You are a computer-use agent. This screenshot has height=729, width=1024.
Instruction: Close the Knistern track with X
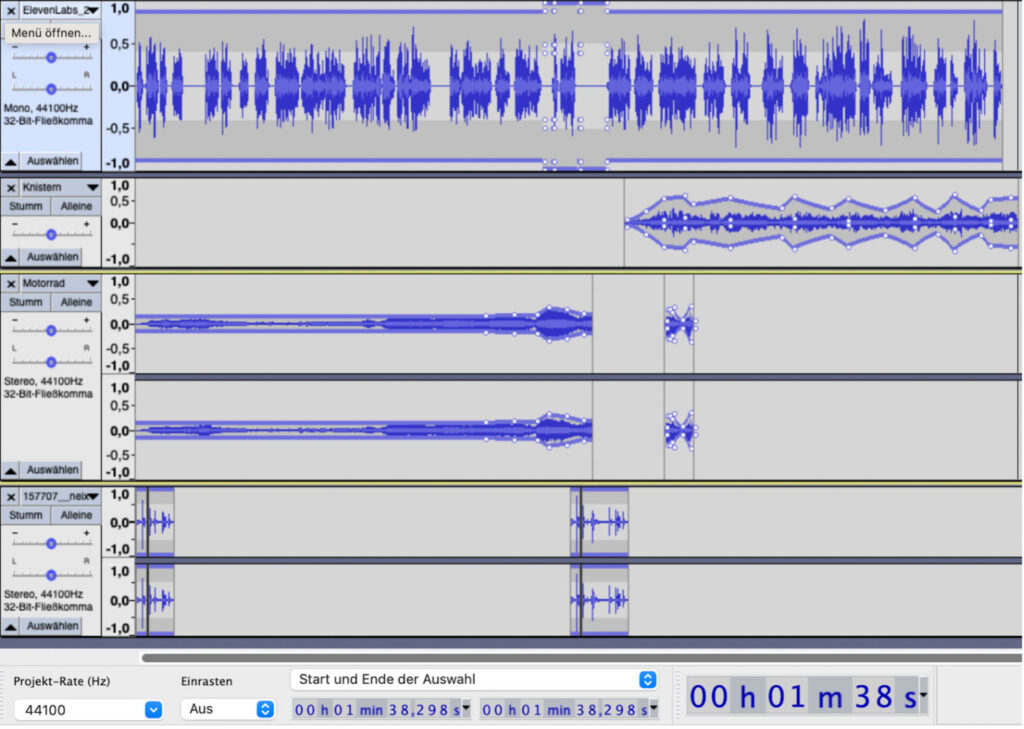11,187
